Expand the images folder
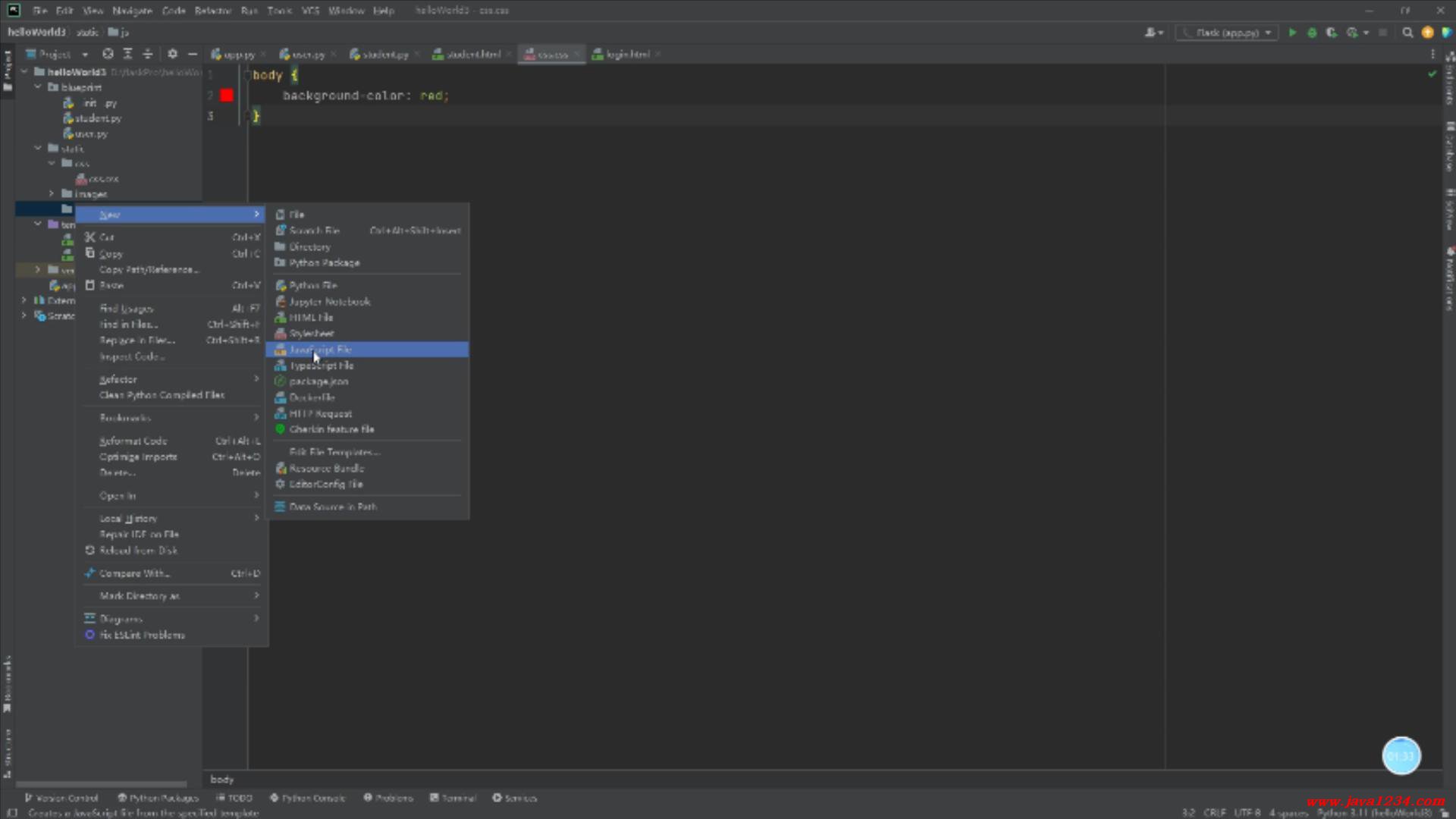The height and width of the screenshot is (819, 1456). click(52, 193)
